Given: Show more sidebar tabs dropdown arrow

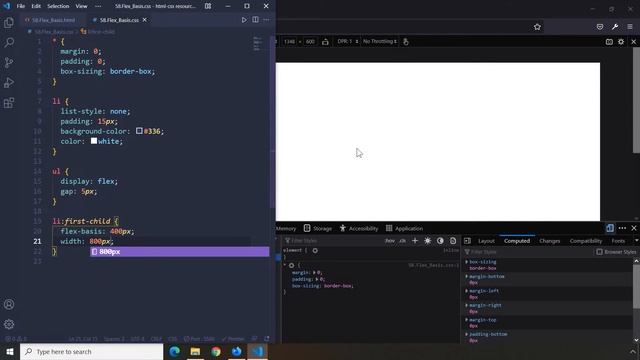Looking at the screenshot, I should click(636, 241).
